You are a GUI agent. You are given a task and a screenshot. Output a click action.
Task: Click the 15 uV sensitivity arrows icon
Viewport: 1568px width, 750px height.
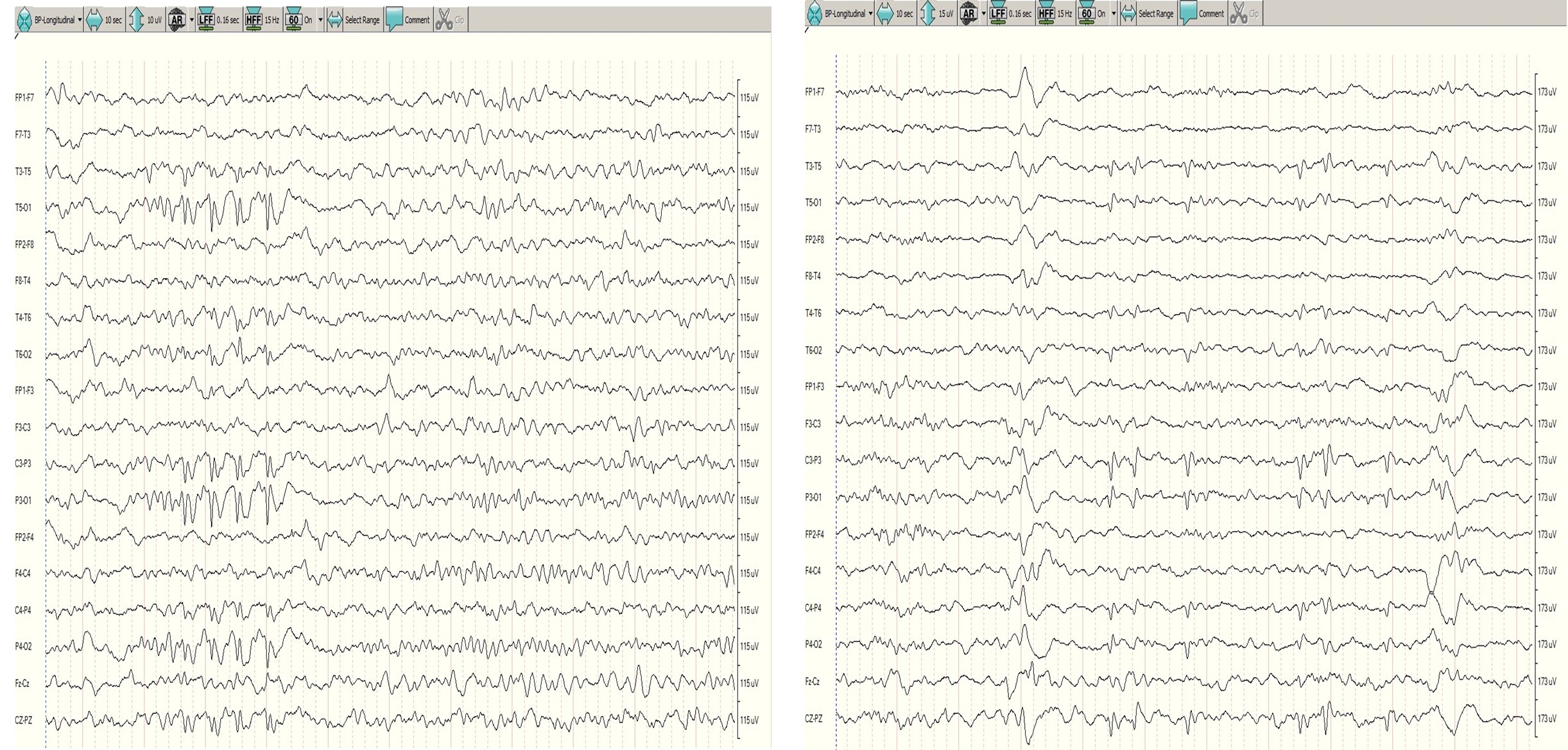click(x=927, y=13)
